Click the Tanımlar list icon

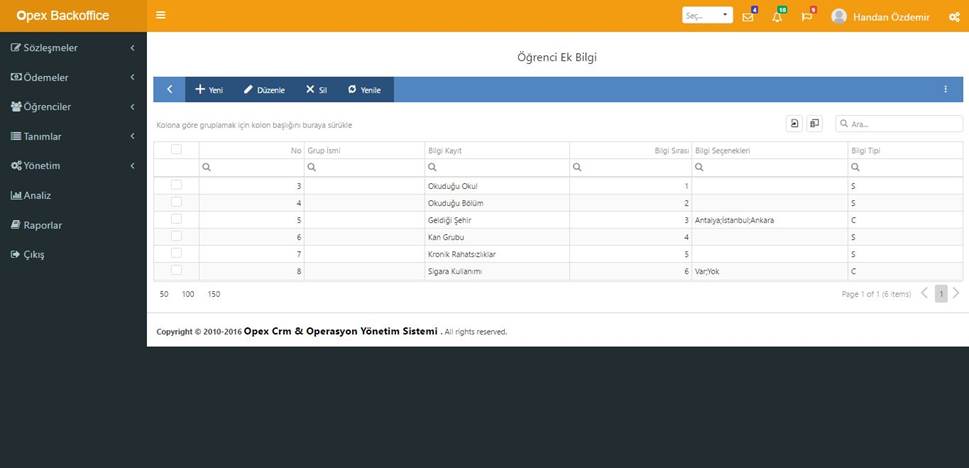tap(16, 136)
